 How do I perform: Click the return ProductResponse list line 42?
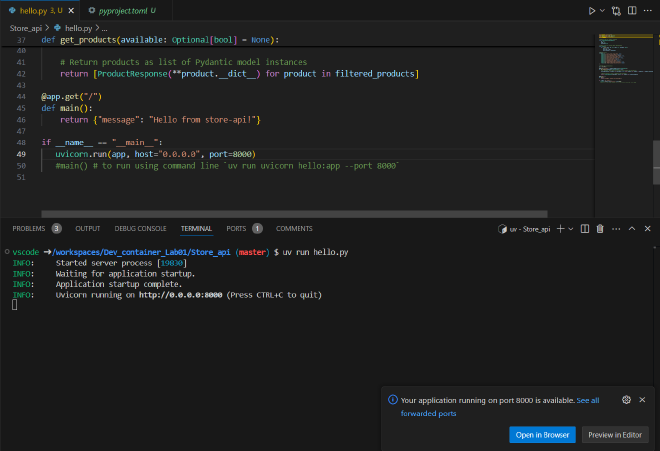(239, 74)
